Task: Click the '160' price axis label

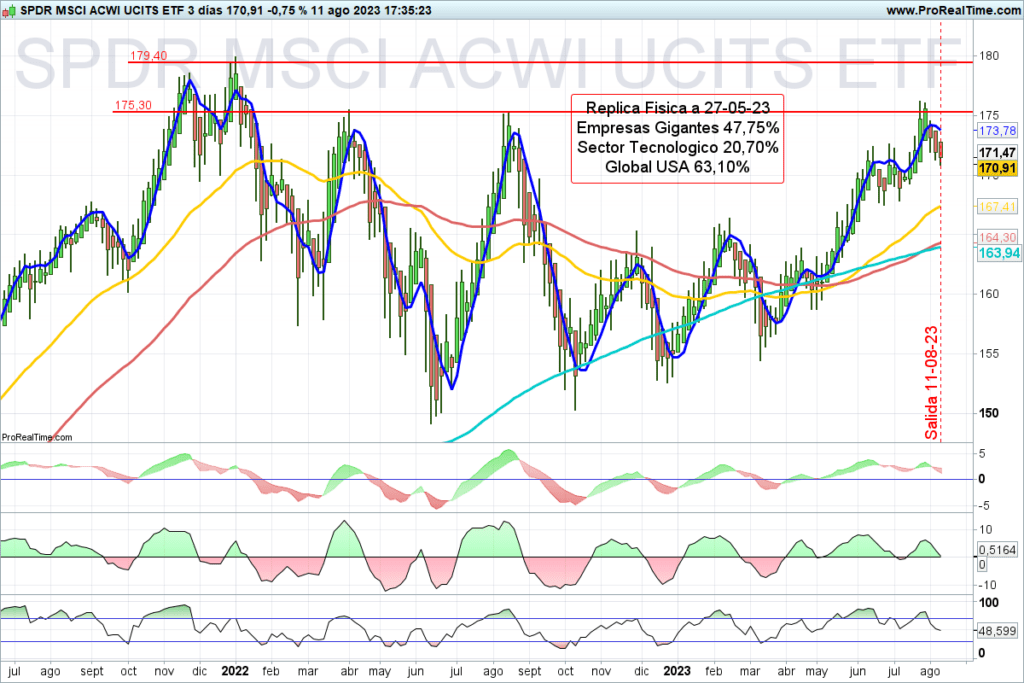Action: (989, 294)
